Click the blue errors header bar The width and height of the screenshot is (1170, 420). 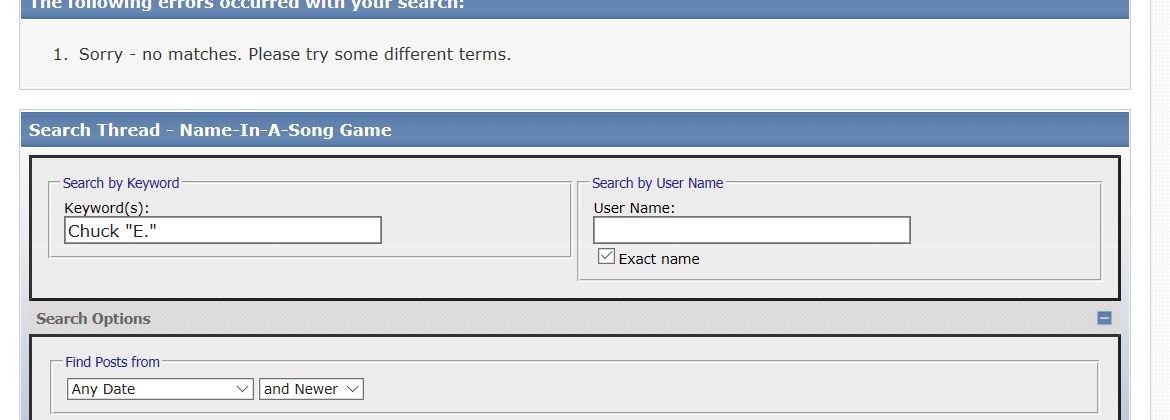click(574, 6)
